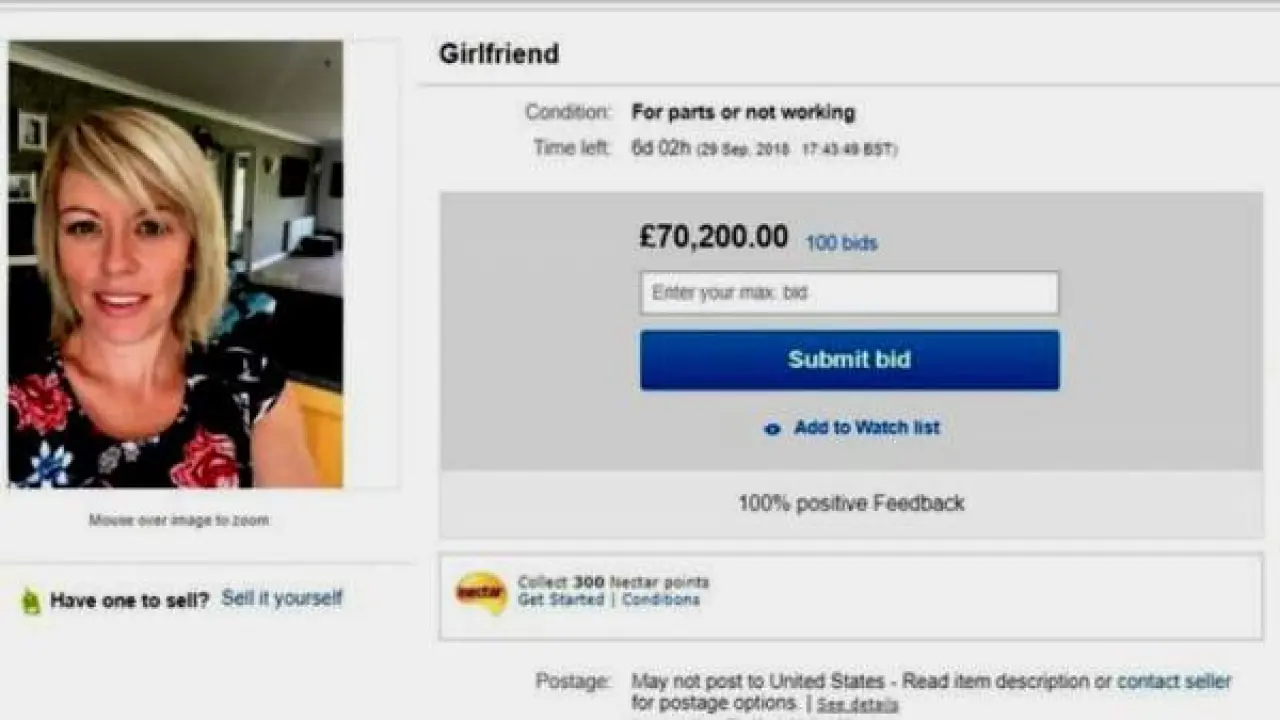
Task: Click the eye icon beside Add to Watch list
Action: coord(772,429)
